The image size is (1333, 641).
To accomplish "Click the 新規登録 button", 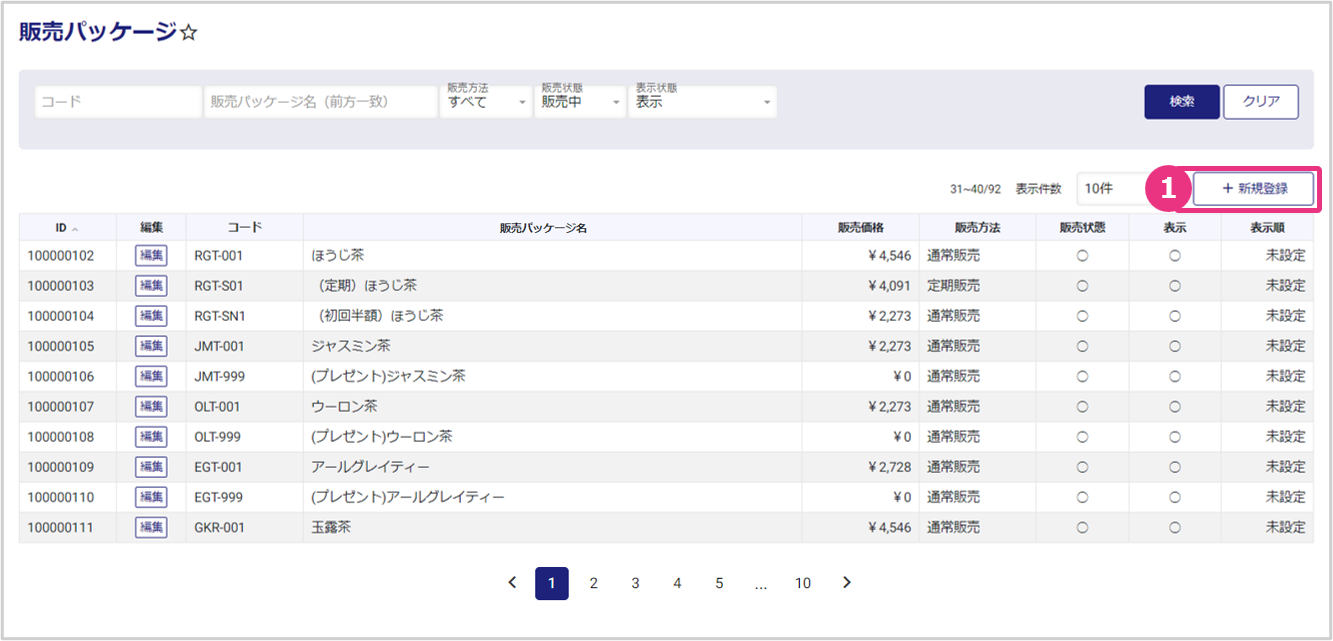I will click(1253, 189).
